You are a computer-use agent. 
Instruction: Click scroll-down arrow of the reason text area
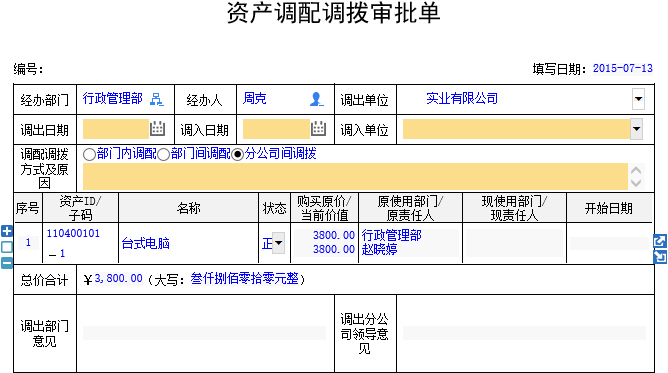pos(636,184)
